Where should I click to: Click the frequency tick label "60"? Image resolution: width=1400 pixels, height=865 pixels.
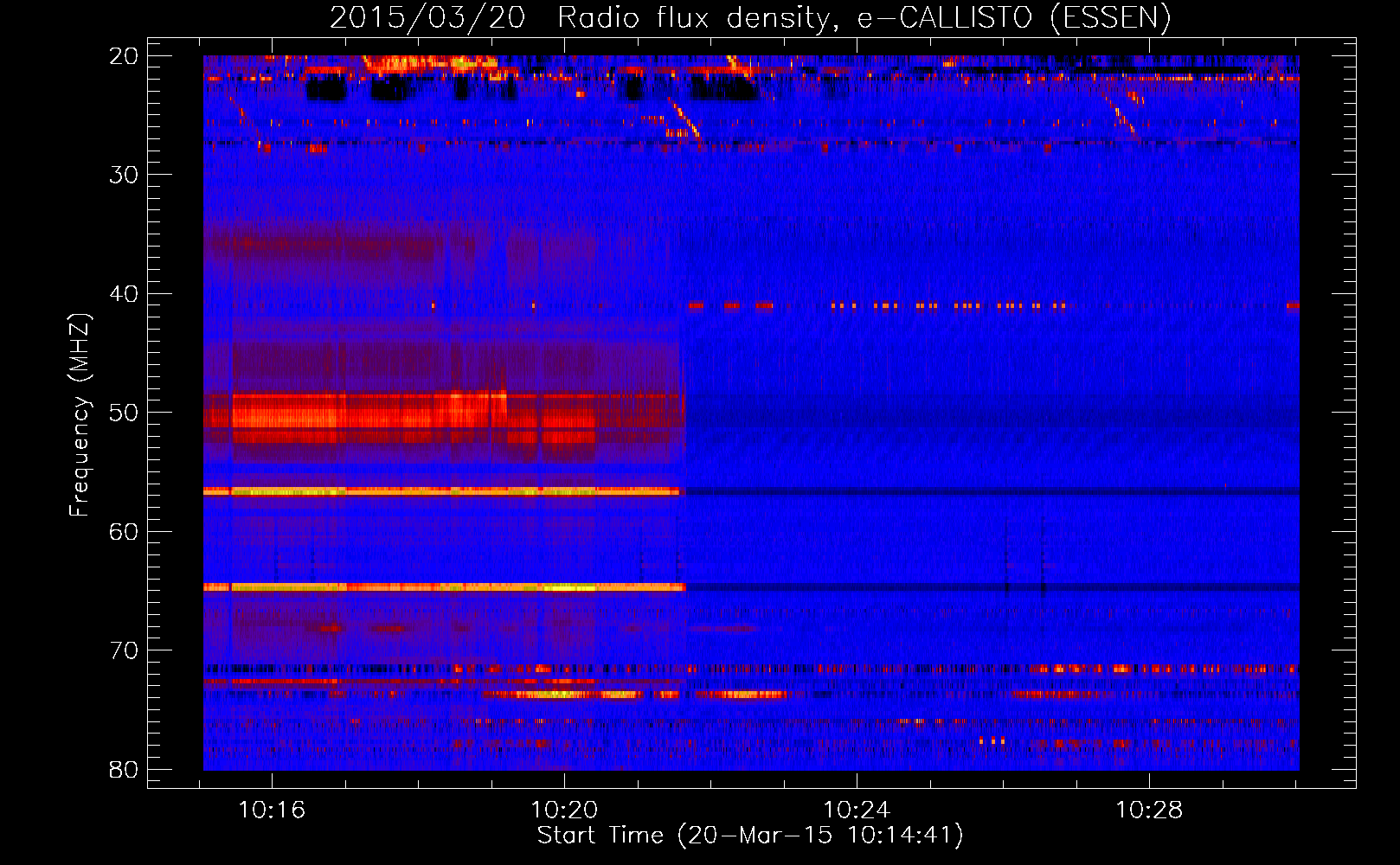124,531
